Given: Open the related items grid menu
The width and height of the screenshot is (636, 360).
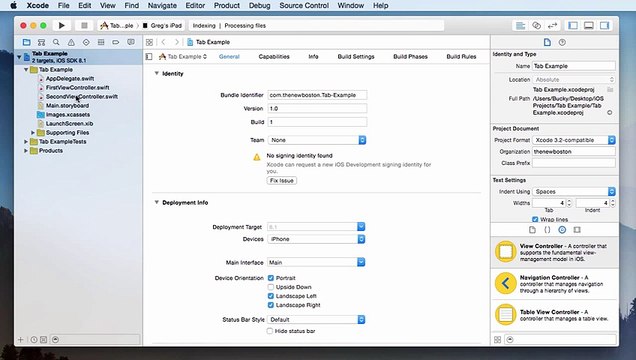Looking at the screenshot, I should [149, 42].
